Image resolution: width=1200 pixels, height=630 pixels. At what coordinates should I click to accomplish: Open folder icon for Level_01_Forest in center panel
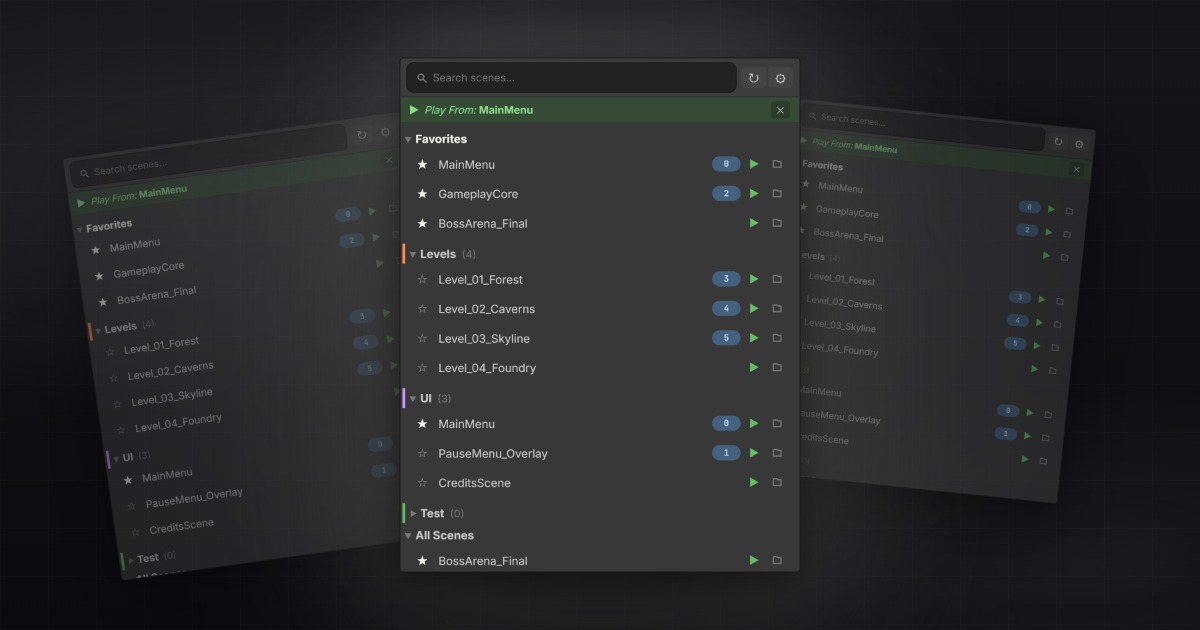click(x=777, y=279)
